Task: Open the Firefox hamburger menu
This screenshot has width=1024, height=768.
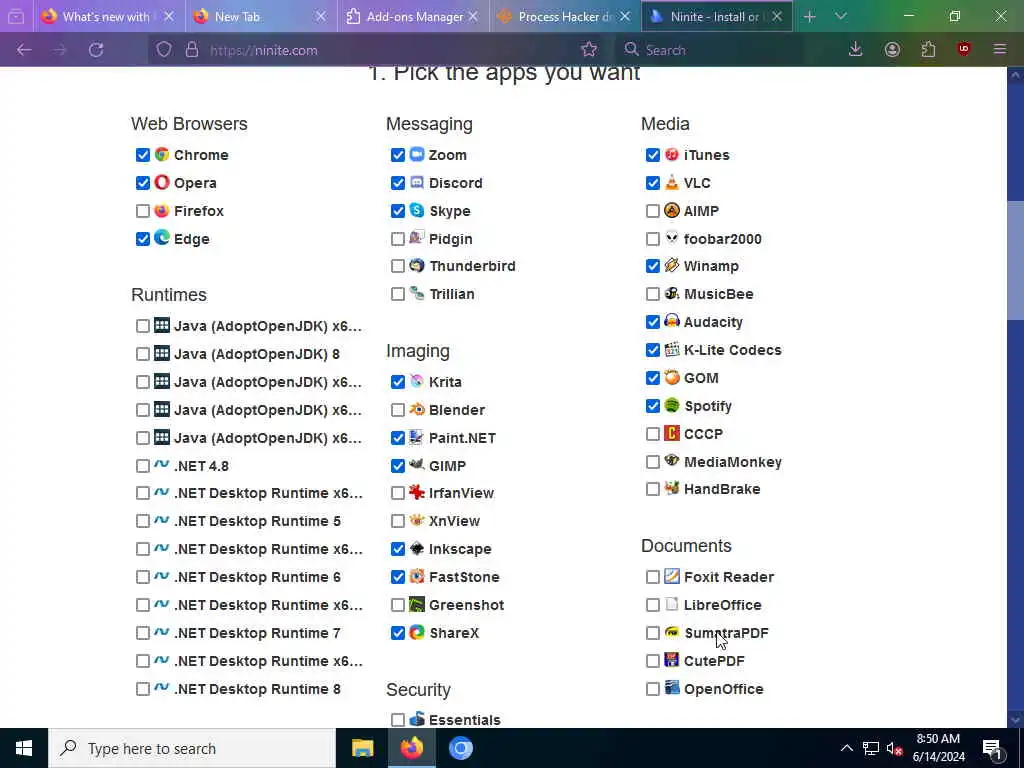Action: coord(1000,50)
